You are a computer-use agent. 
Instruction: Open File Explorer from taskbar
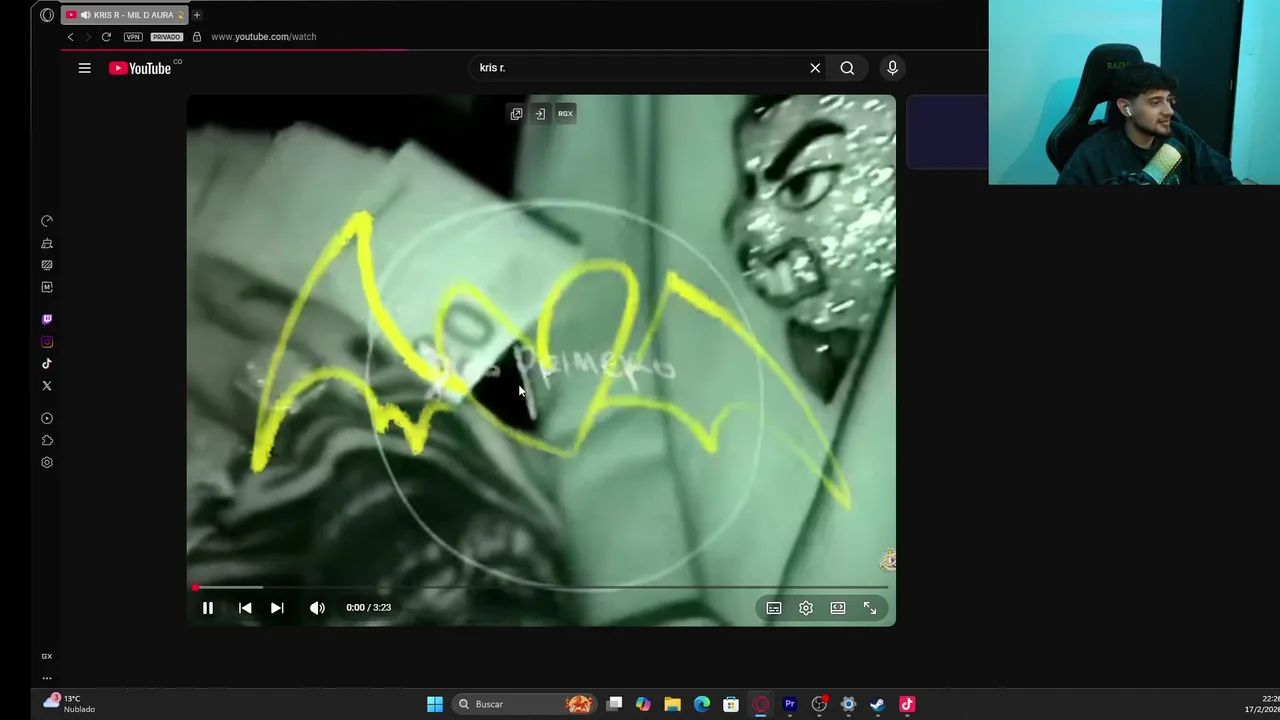(673, 704)
